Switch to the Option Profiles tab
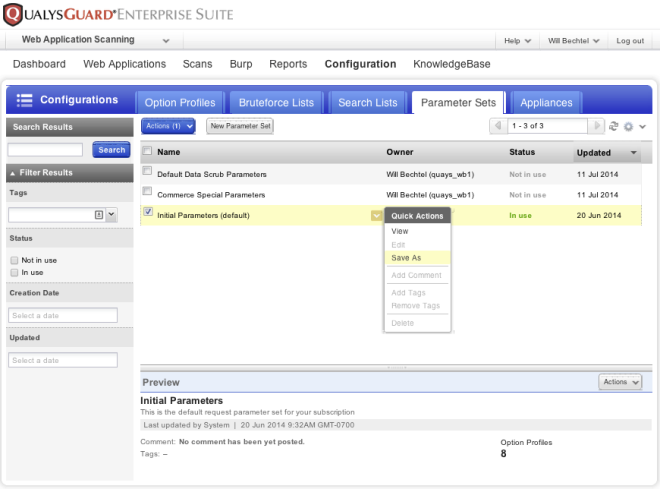Viewport: 660px width, 489px height. [180, 103]
